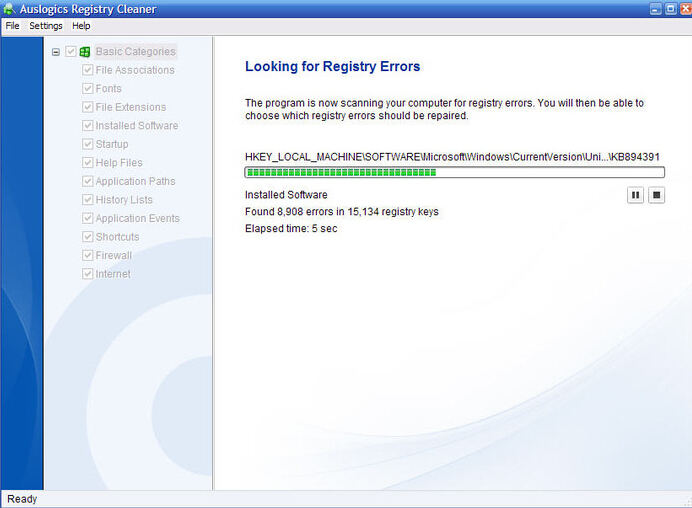Open the Help menu

click(81, 26)
